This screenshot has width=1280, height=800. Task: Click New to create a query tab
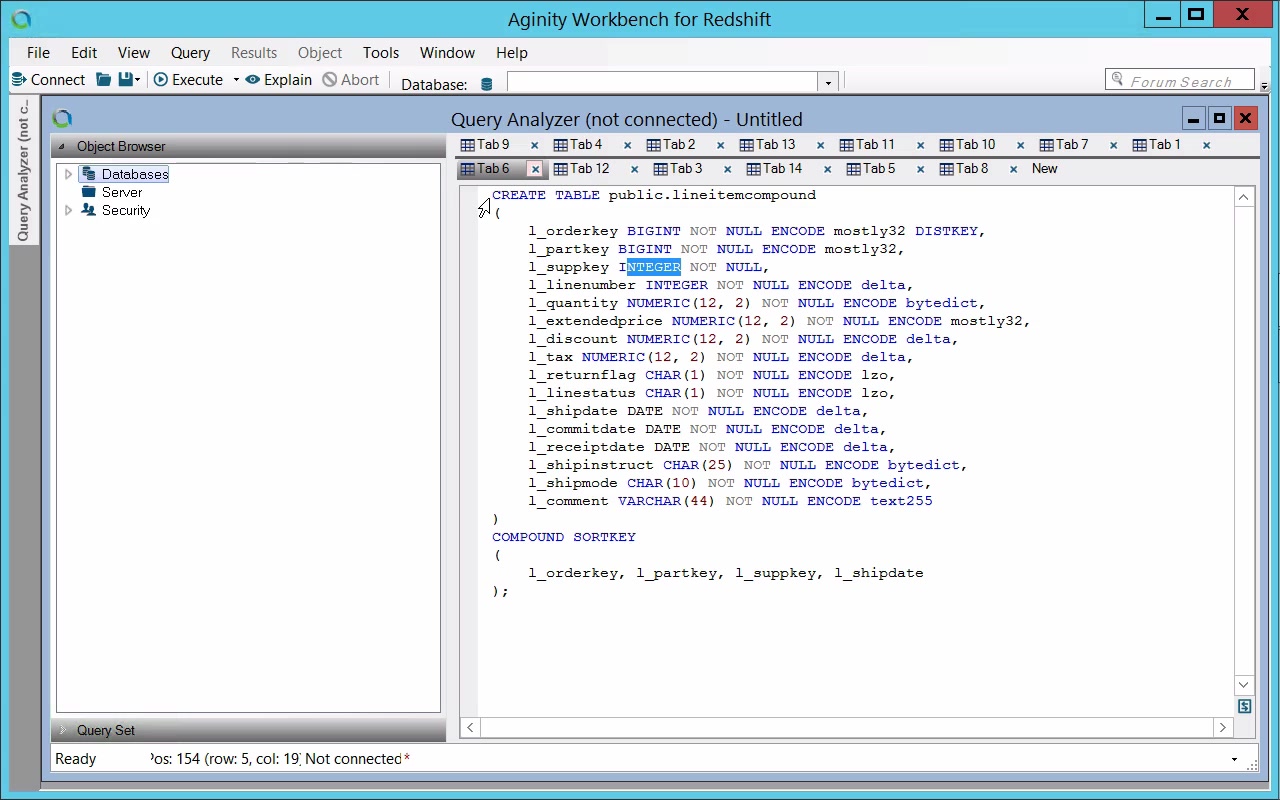pos(1044,169)
